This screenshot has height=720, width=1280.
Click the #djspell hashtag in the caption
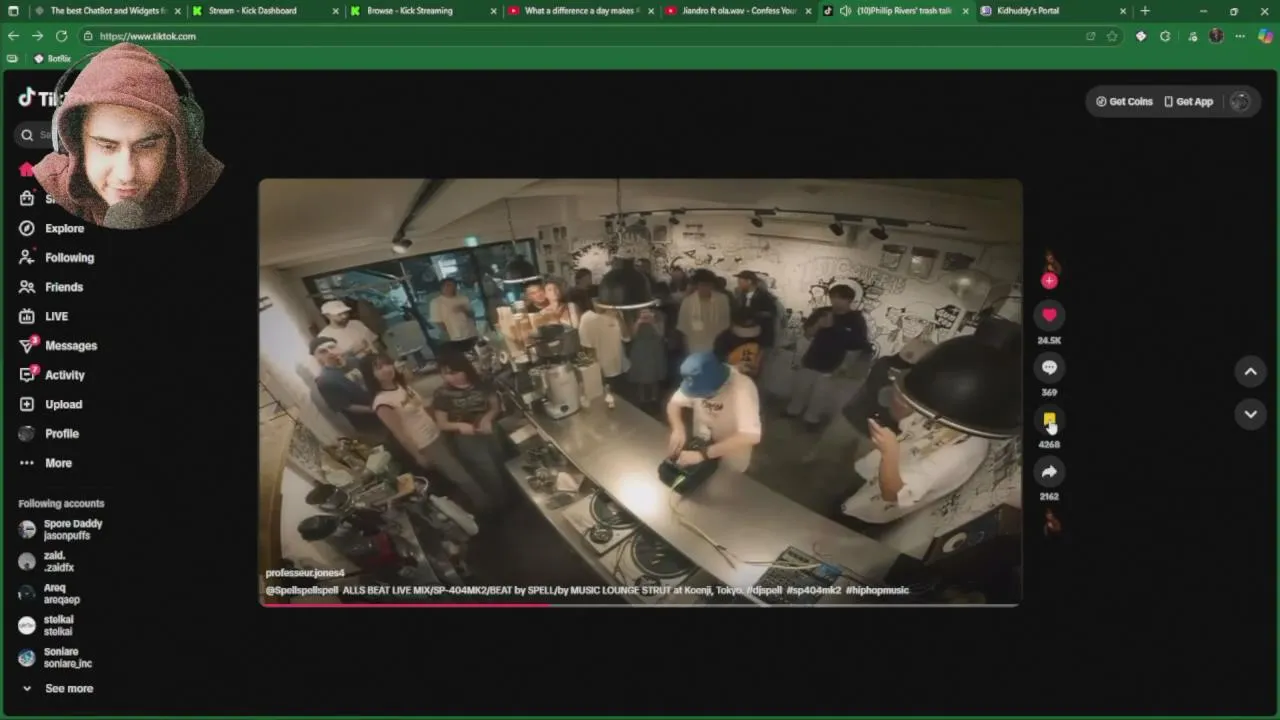click(x=764, y=590)
